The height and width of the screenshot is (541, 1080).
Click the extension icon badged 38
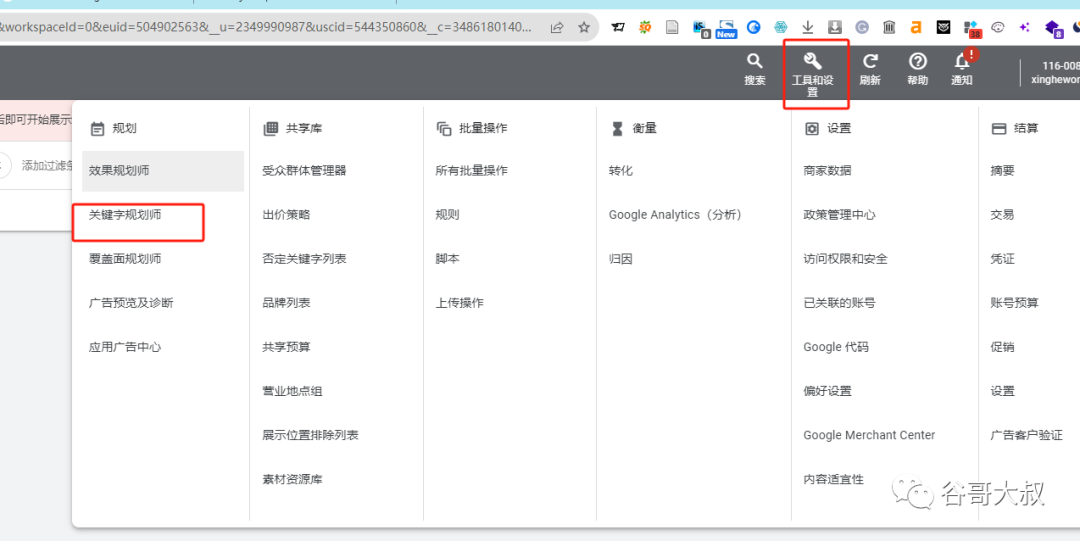point(972,28)
